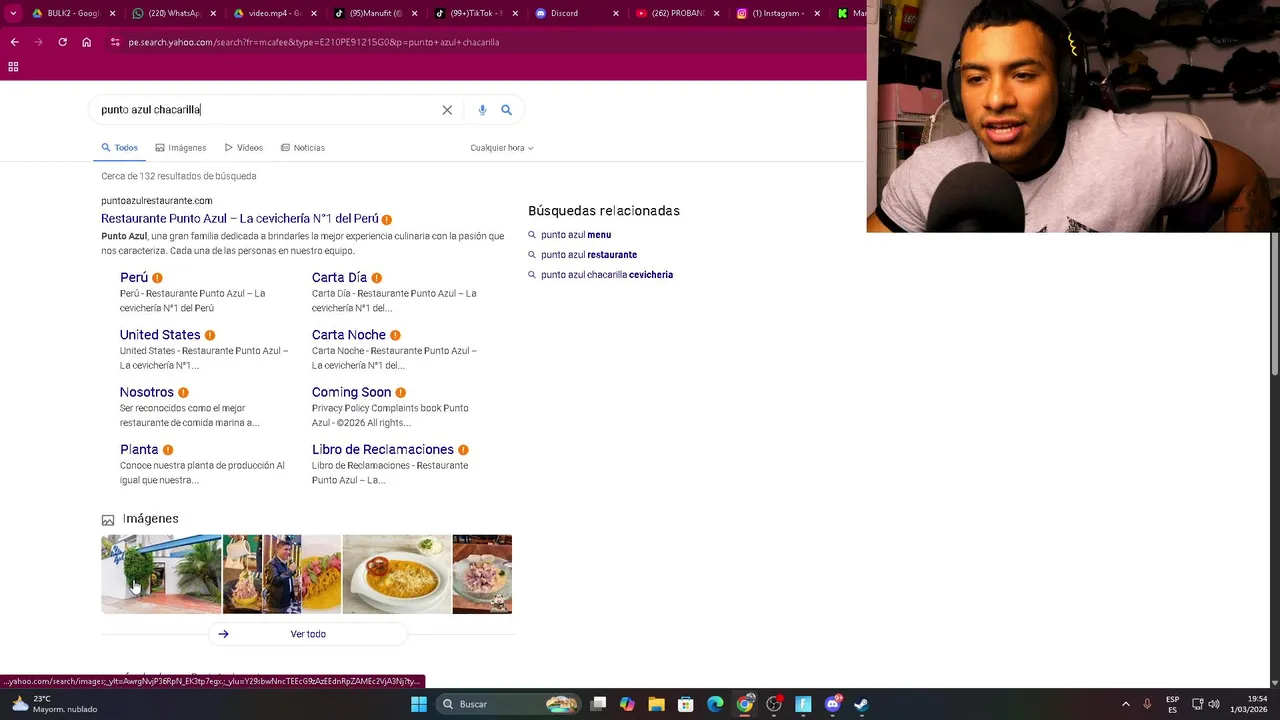Open the Windows Start menu
The width and height of the screenshot is (1280, 720).
point(419,704)
